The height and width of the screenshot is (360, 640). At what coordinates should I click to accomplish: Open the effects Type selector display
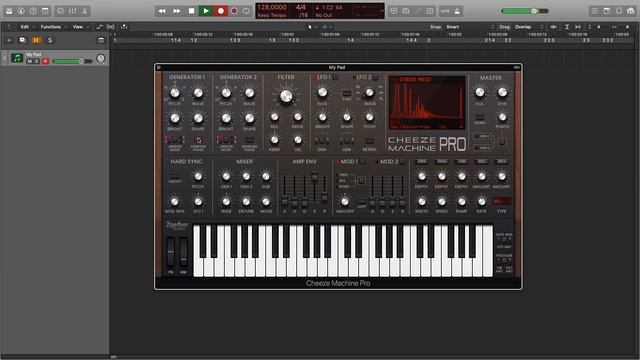click(x=502, y=202)
